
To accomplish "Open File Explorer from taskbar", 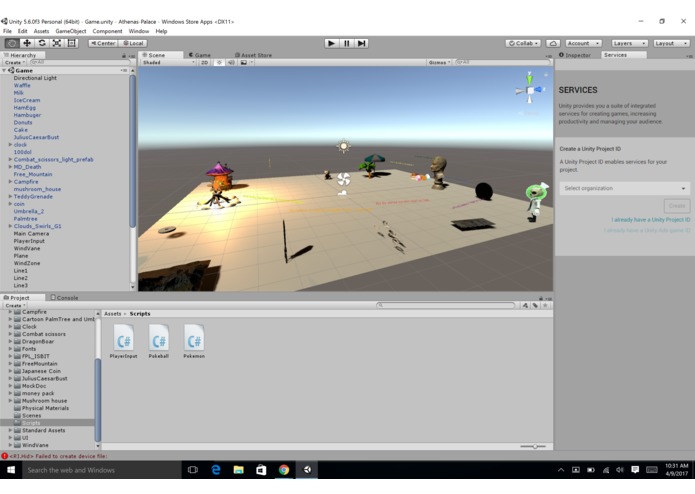I will pyautogui.click(x=238, y=470).
